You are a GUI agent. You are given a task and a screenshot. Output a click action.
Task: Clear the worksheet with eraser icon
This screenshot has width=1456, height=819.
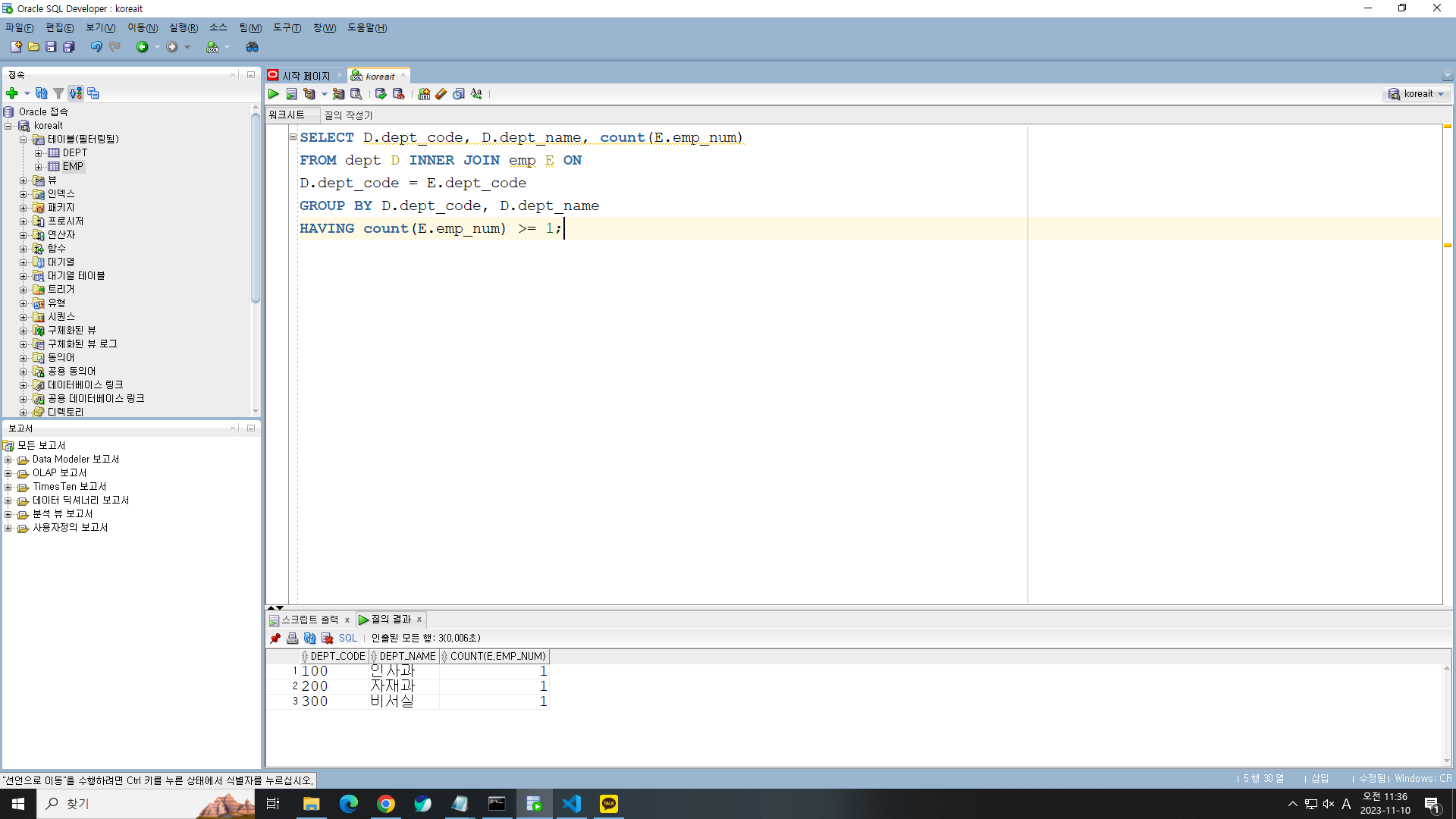441,94
